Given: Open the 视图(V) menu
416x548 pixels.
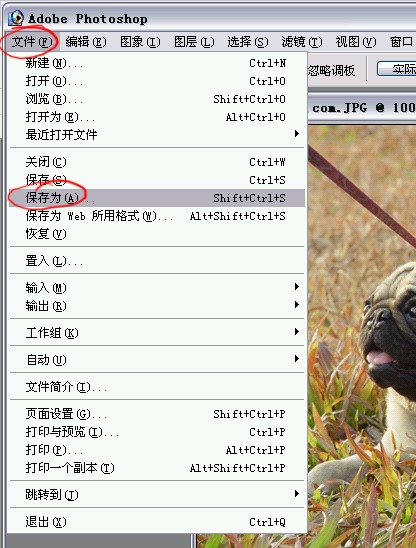Looking at the screenshot, I should [356, 42].
